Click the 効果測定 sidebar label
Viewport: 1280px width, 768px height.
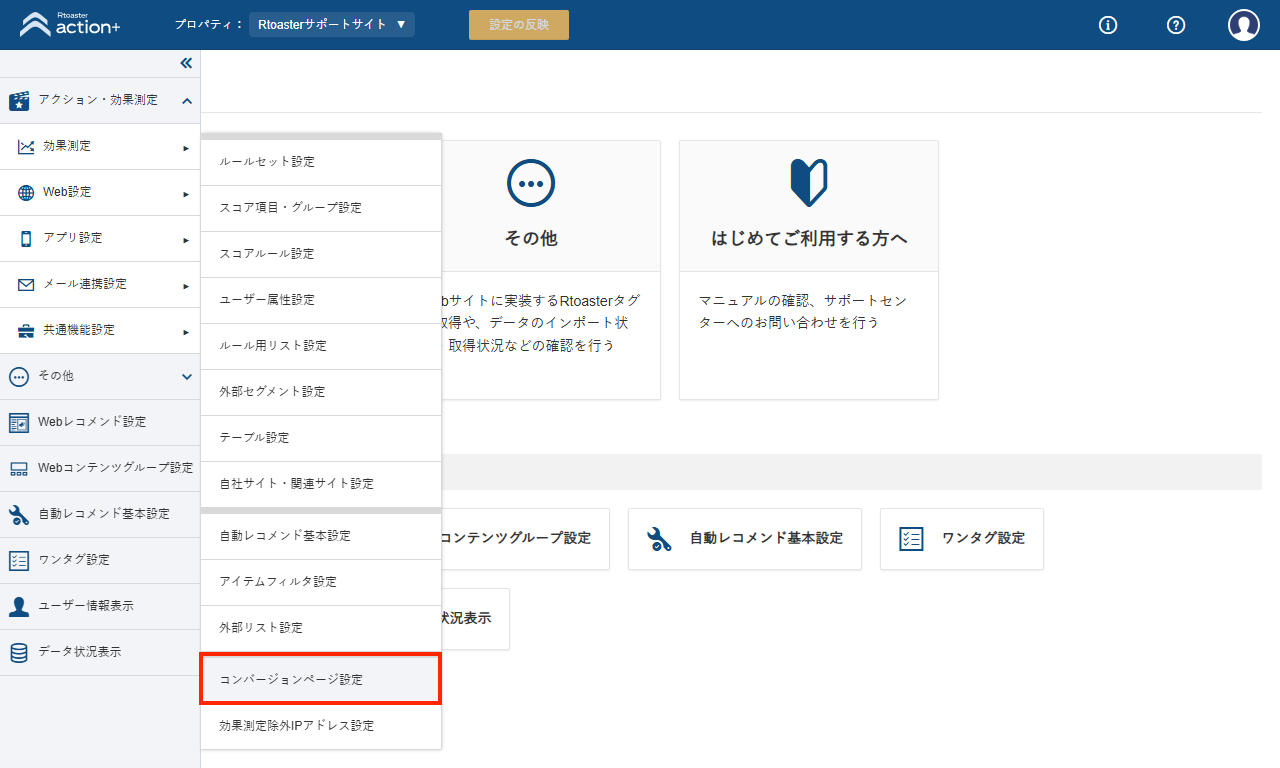click(x=67, y=146)
